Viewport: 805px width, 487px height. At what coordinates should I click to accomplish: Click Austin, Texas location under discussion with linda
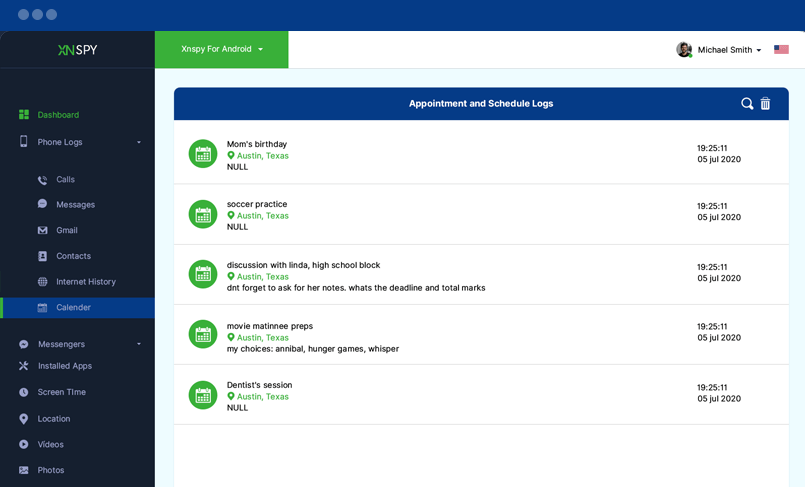click(x=262, y=277)
